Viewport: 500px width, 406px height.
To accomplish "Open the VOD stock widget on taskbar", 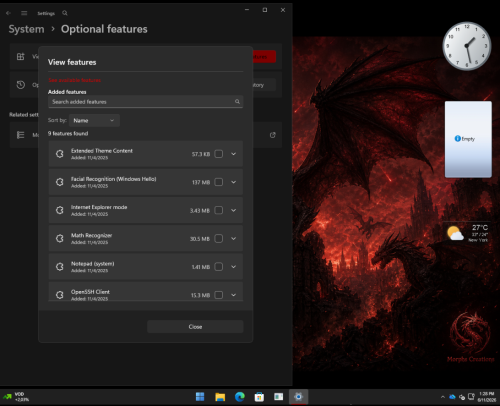I will click(x=16, y=397).
